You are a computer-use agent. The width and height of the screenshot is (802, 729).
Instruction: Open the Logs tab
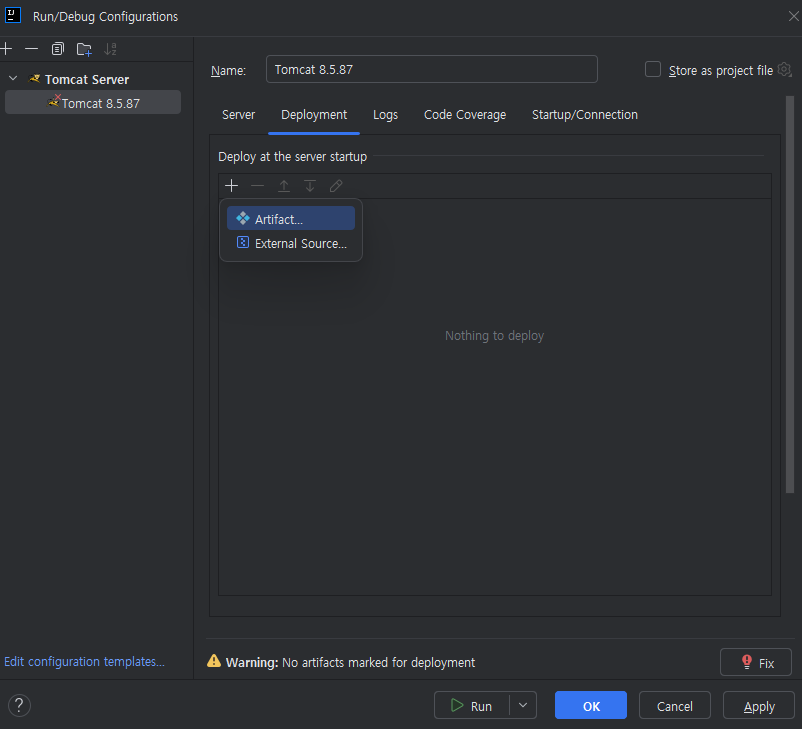[385, 115]
